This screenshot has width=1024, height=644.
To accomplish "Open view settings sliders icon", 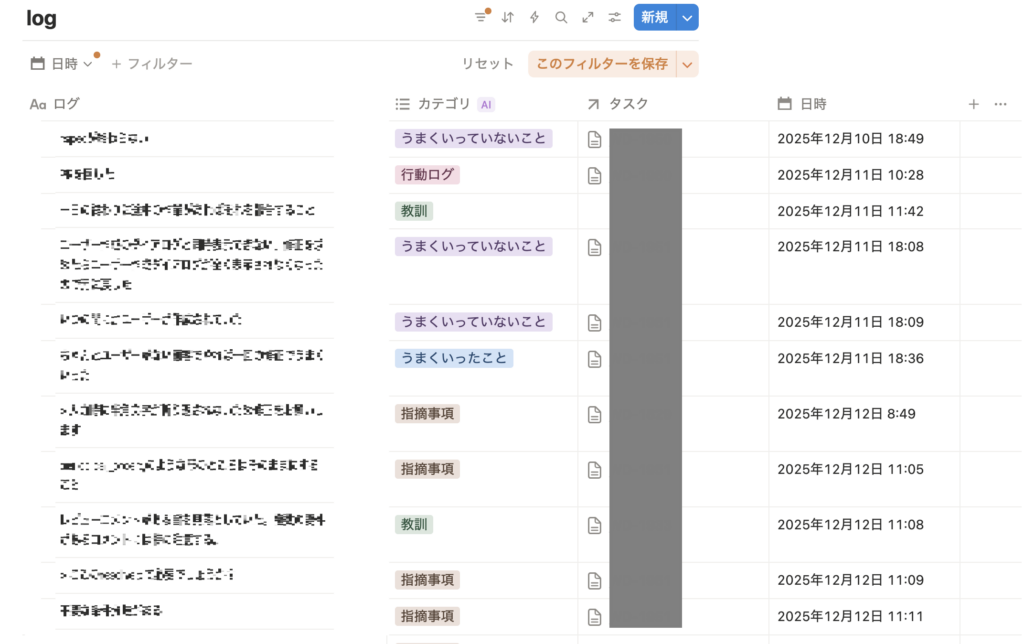I will 615,17.
